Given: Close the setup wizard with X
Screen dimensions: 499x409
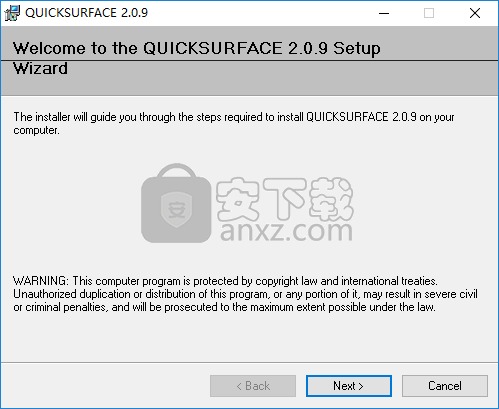Looking at the screenshot, I should click(475, 13).
